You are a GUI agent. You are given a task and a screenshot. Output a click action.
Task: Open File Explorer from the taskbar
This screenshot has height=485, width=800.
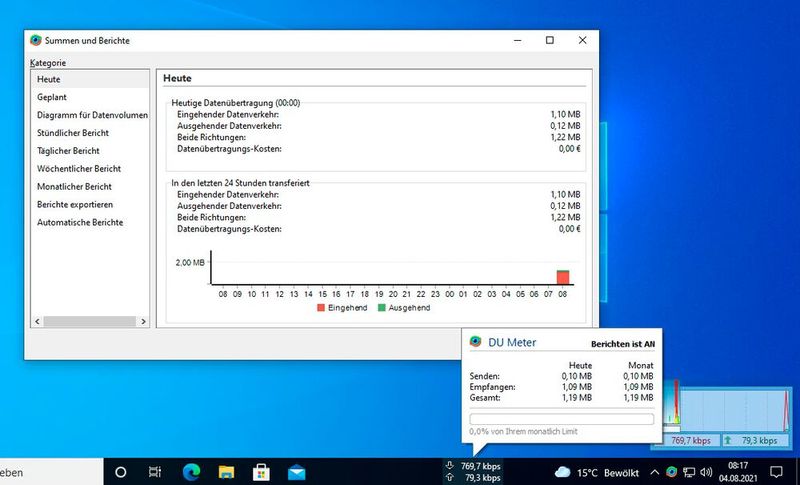[227, 471]
